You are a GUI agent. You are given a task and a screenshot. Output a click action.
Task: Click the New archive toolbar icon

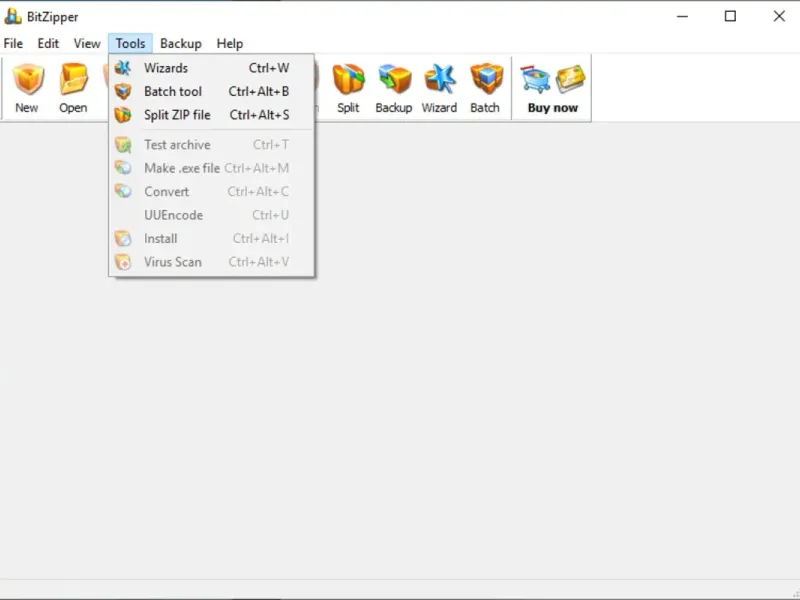[28, 79]
